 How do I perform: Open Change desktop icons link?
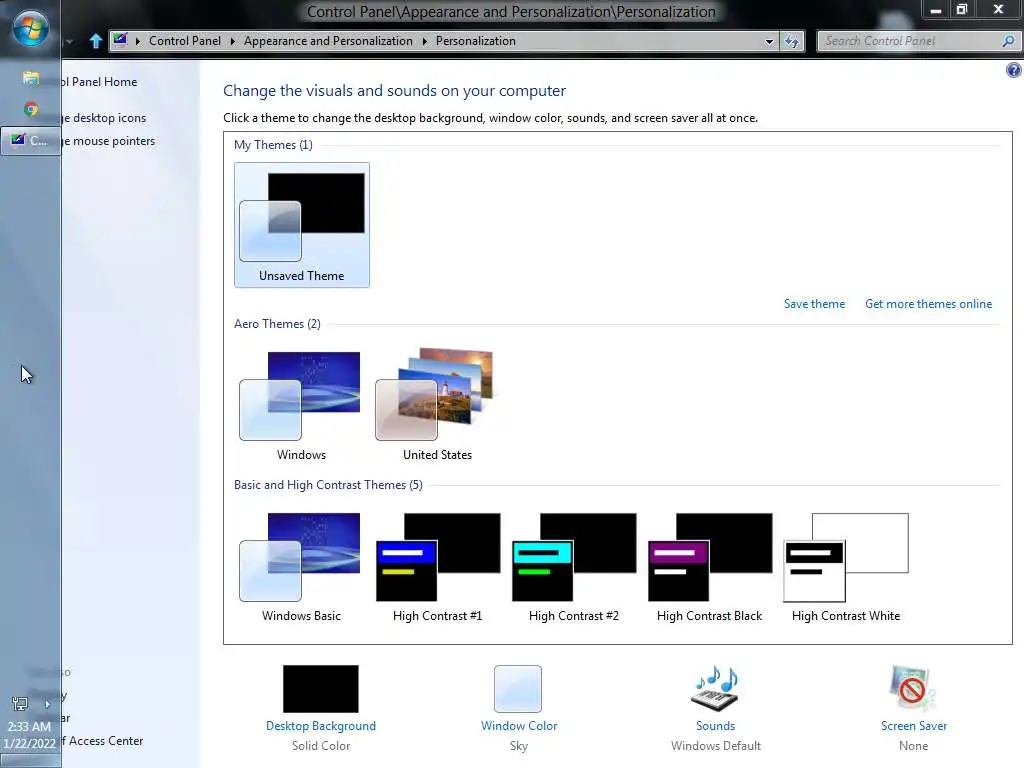pyautogui.click(x=104, y=118)
